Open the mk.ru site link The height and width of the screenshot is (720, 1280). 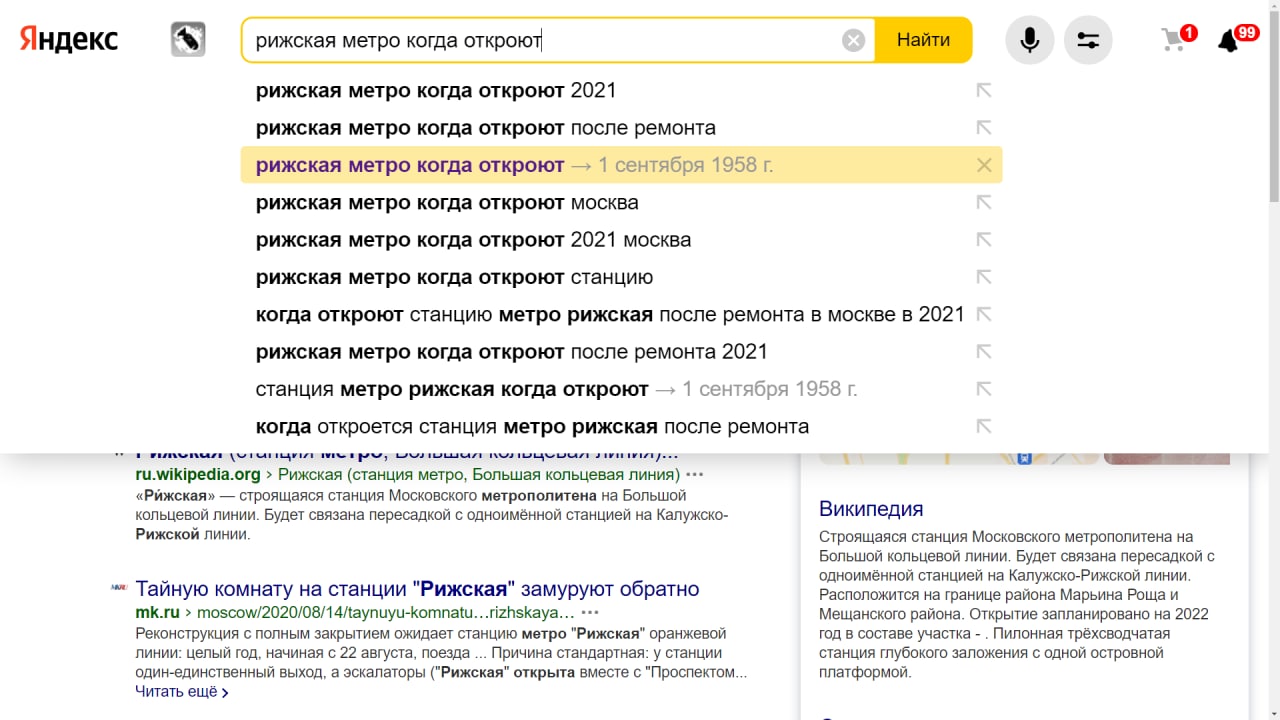coord(157,612)
